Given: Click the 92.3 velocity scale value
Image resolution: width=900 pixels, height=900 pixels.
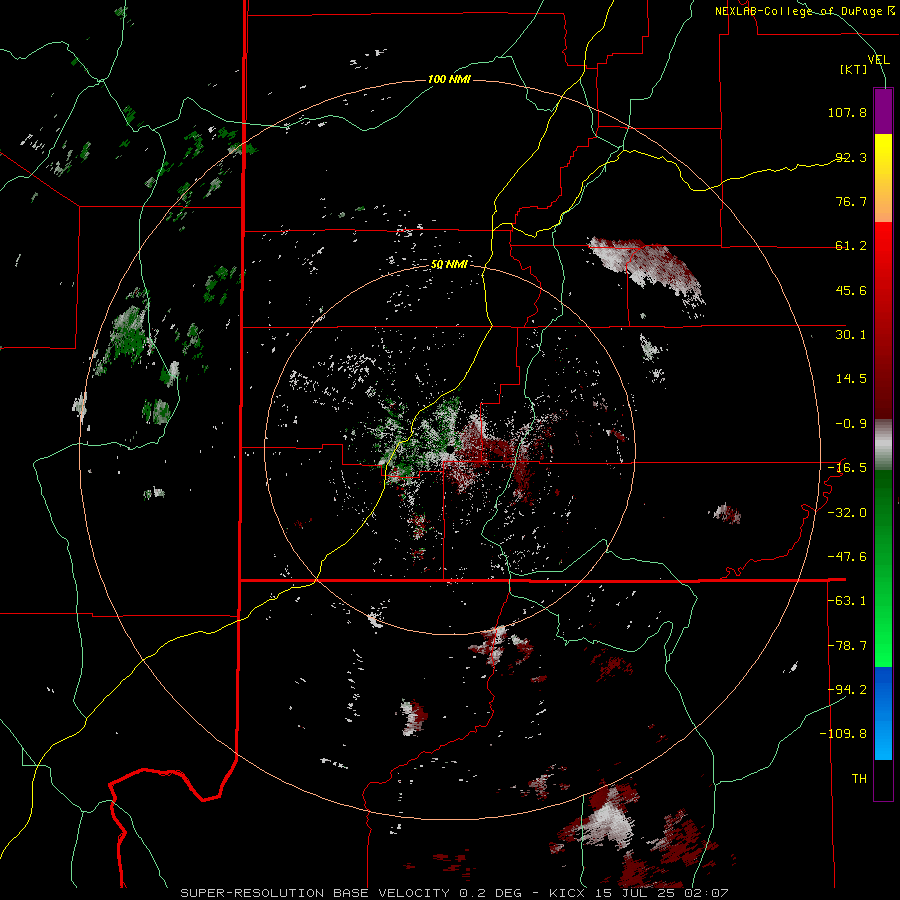Looking at the screenshot, I should coord(851,157).
